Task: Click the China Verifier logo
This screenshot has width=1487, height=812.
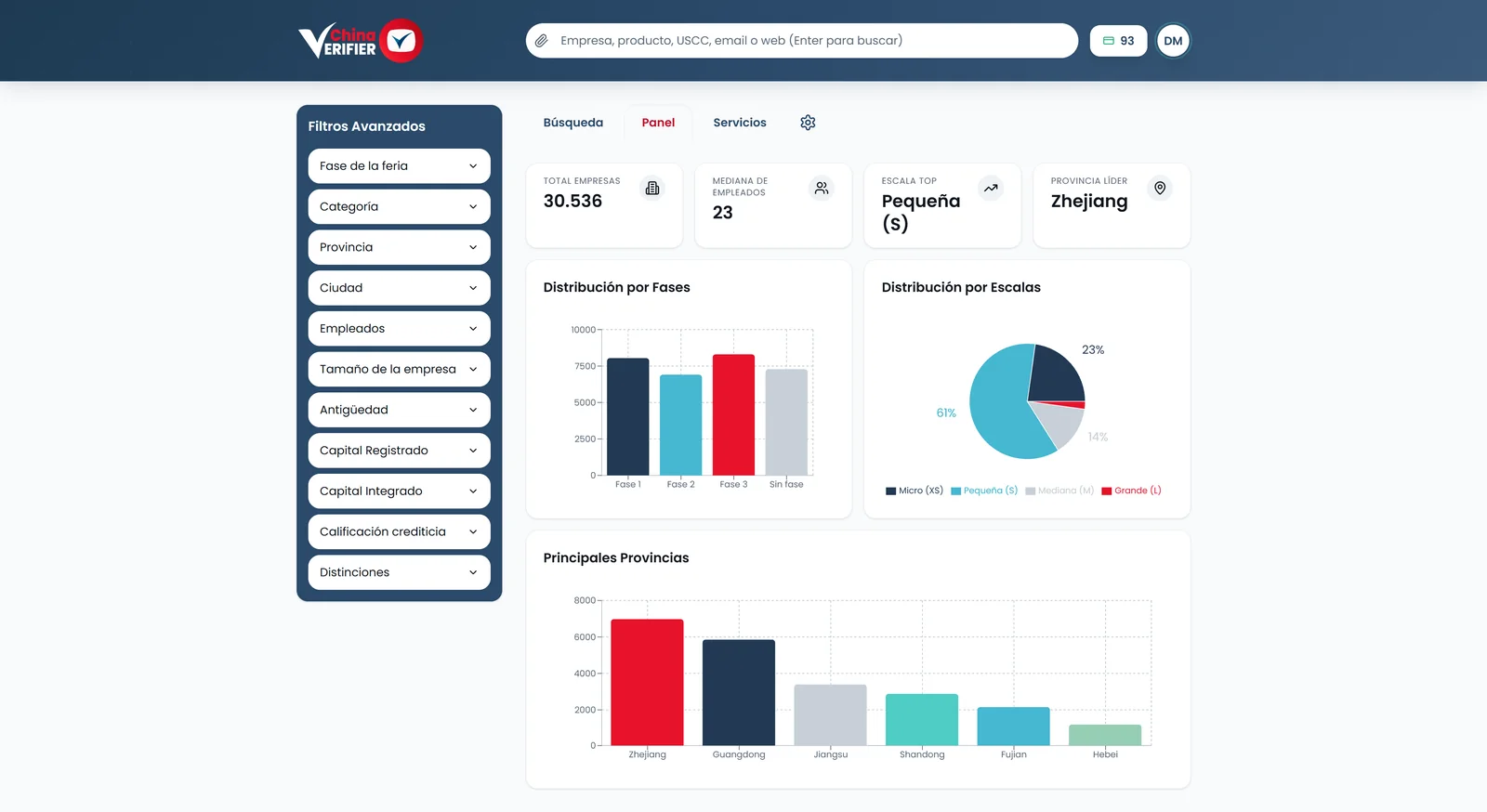Action: point(361,41)
